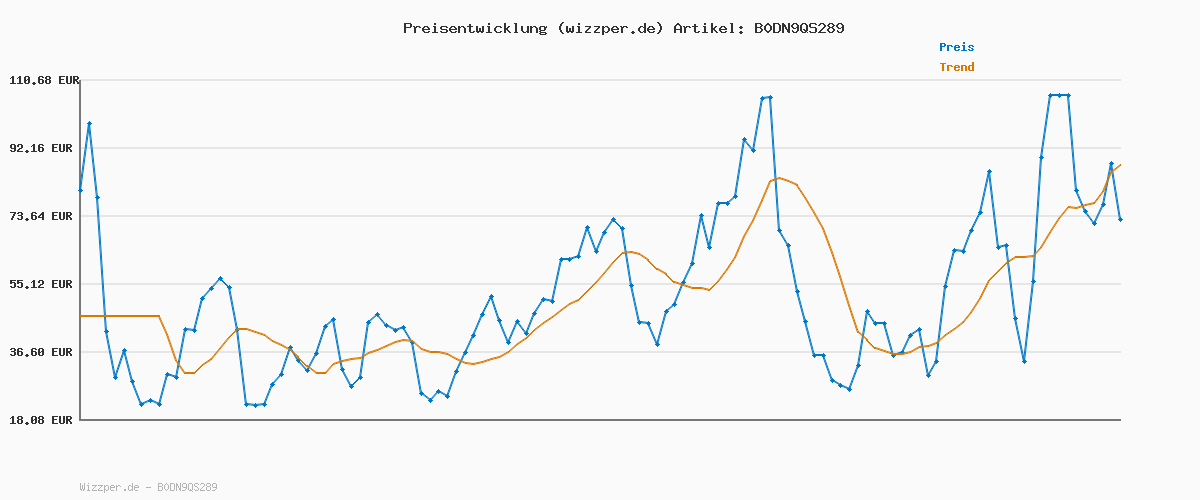This screenshot has height=500, width=1200.
Task: Click the orange "Trend" legend label
Action: [x=956, y=68]
